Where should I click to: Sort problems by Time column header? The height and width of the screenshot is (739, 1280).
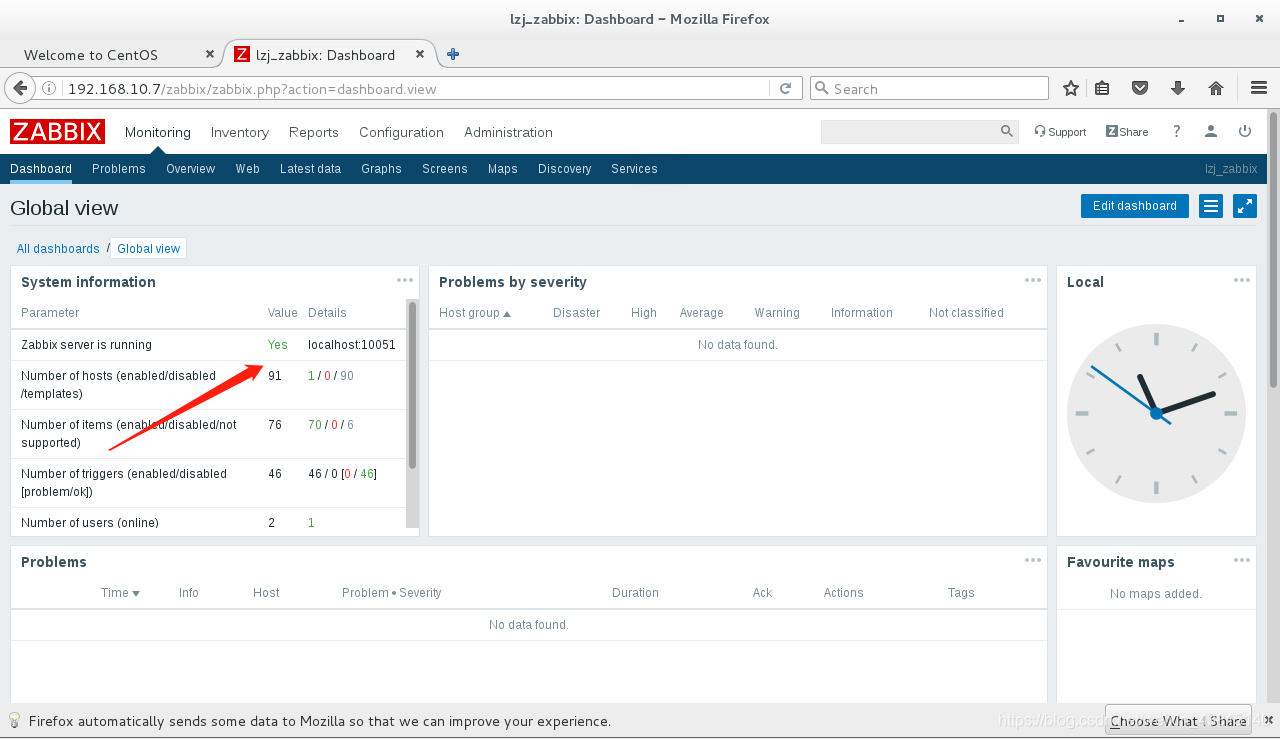coord(120,593)
